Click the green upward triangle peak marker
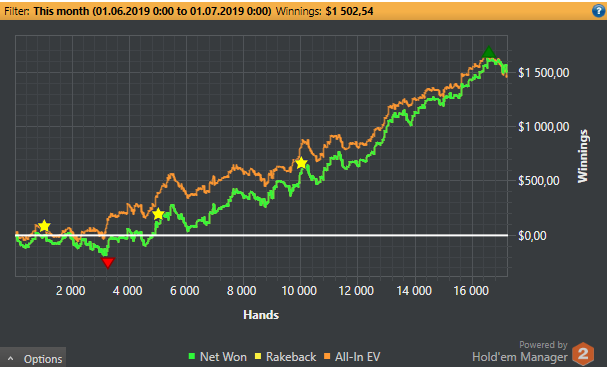The width and height of the screenshot is (607, 367). pyautogui.click(x=489, y=52)
